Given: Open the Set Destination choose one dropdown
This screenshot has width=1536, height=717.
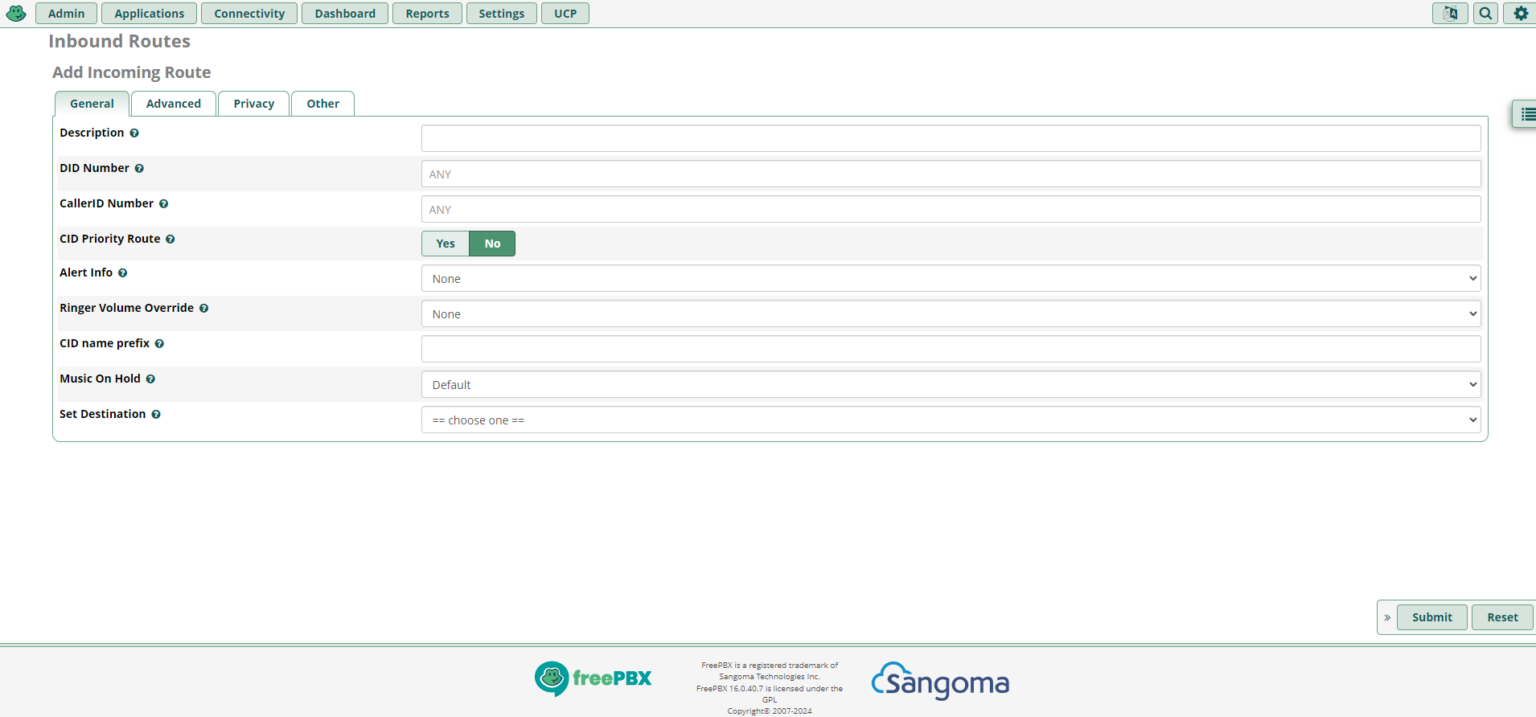Looking at the screenshot, I should (950, 419).
